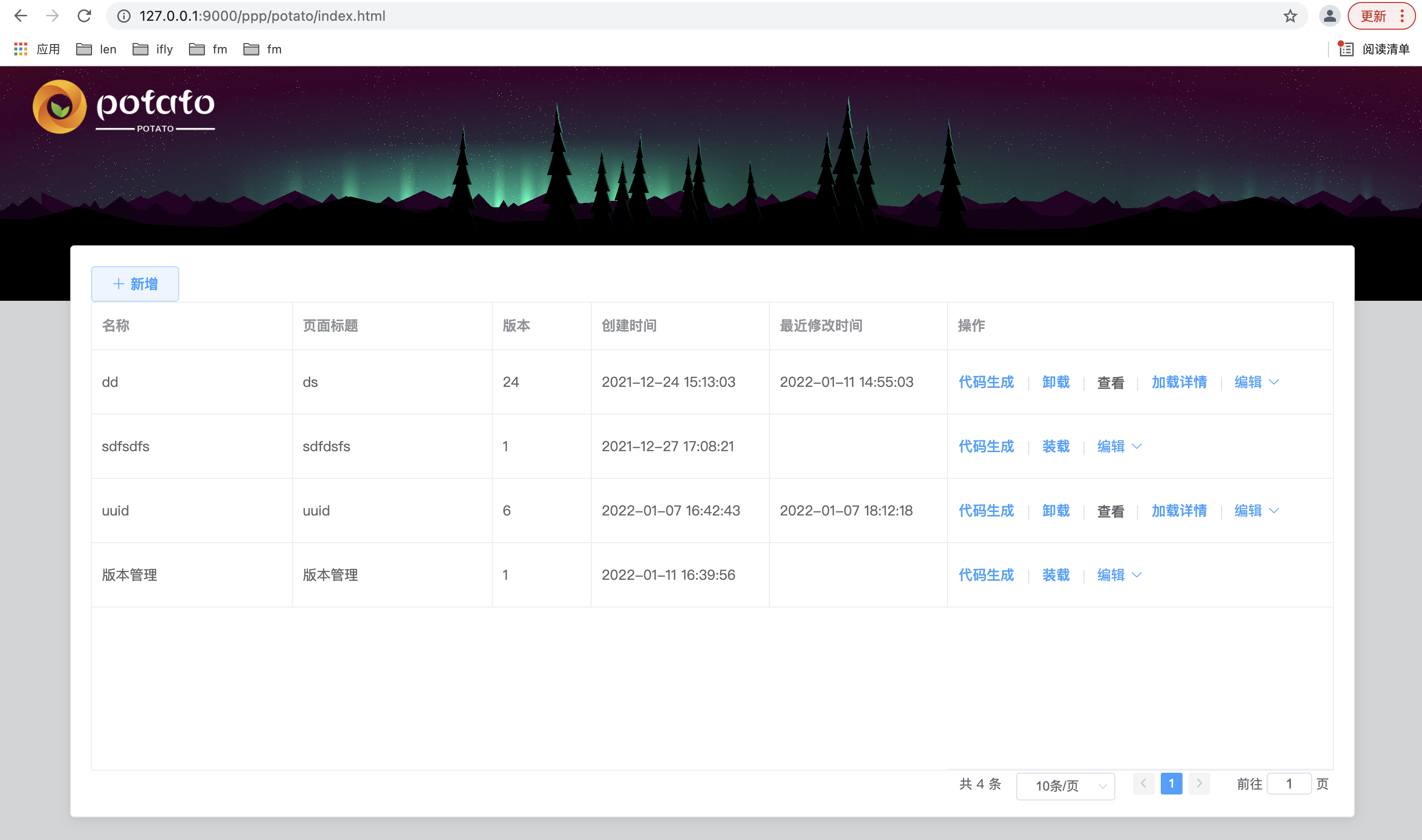The height and width of the screenshot is (840, 1422).
Task: Click 加载详情 for the uuid row
Action: [1179, 511]
